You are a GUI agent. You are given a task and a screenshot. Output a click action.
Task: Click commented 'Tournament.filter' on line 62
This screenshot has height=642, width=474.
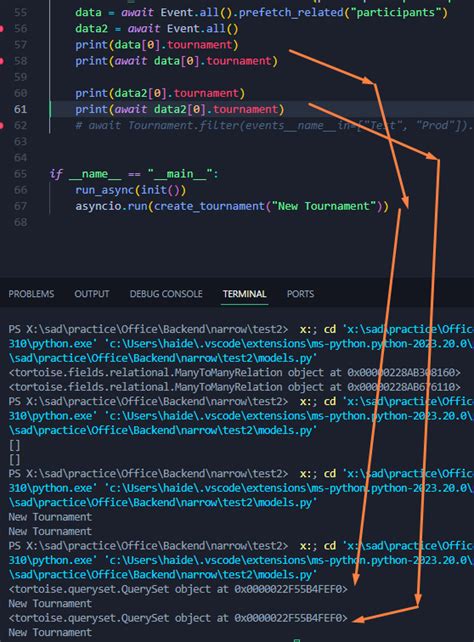pyautogui.click(x=183, y=125)
